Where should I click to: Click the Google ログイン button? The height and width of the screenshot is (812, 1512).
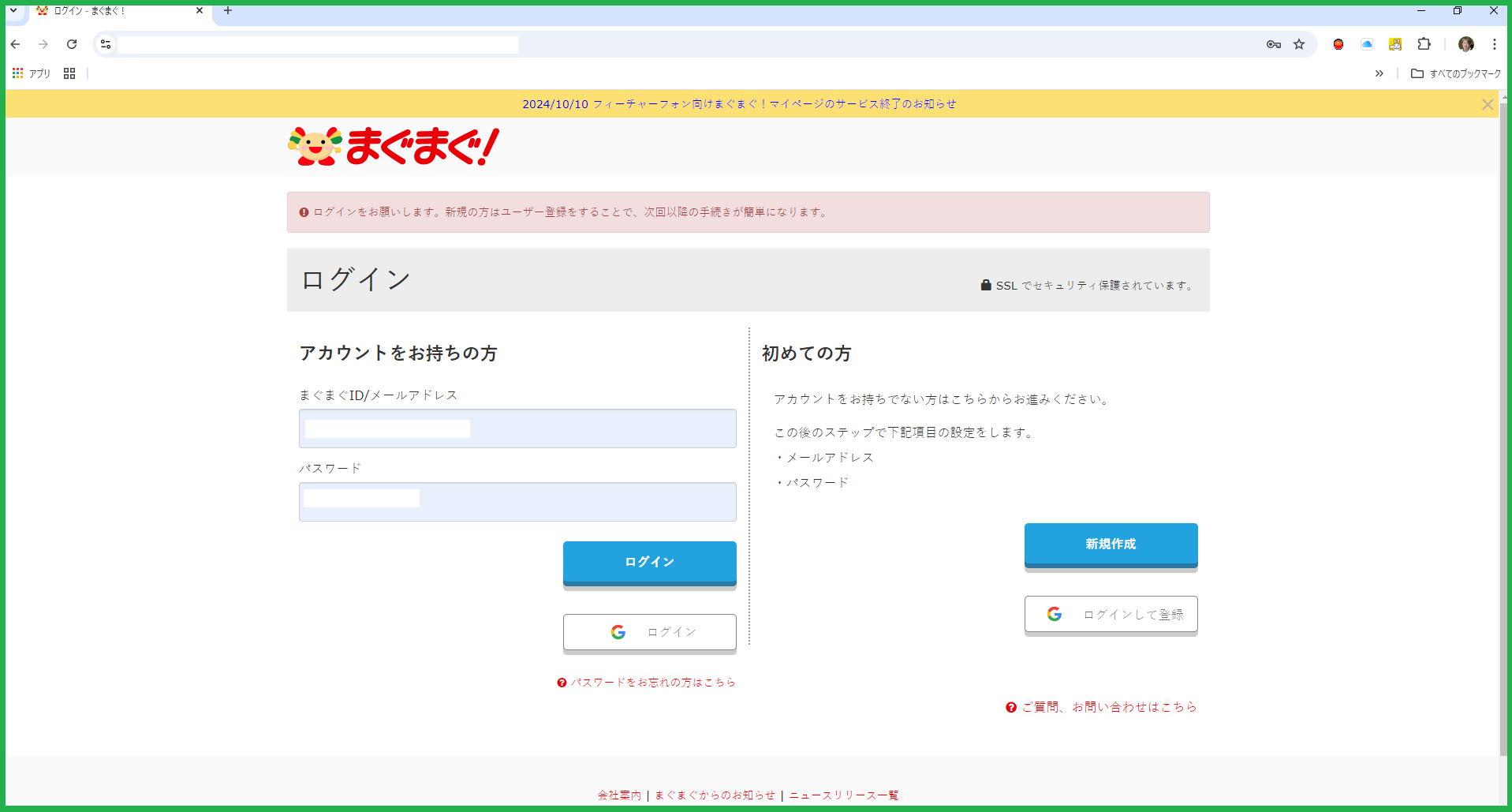coord(650,632)
